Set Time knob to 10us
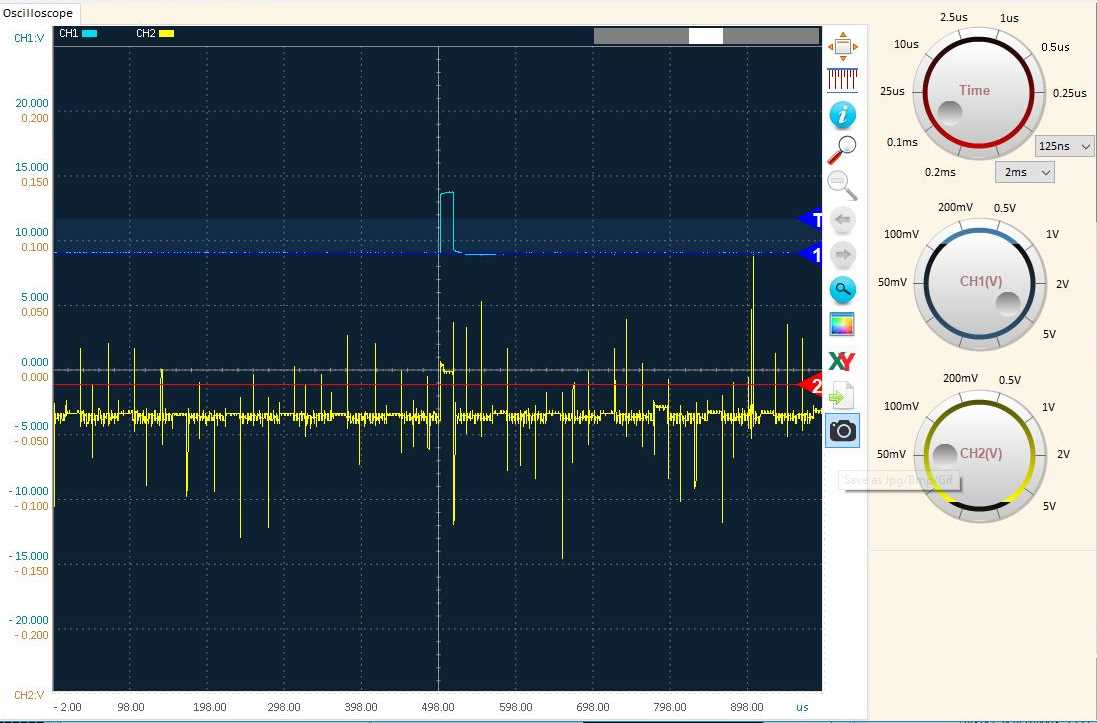Viewport: 1097px width, 723px height. 906,45
